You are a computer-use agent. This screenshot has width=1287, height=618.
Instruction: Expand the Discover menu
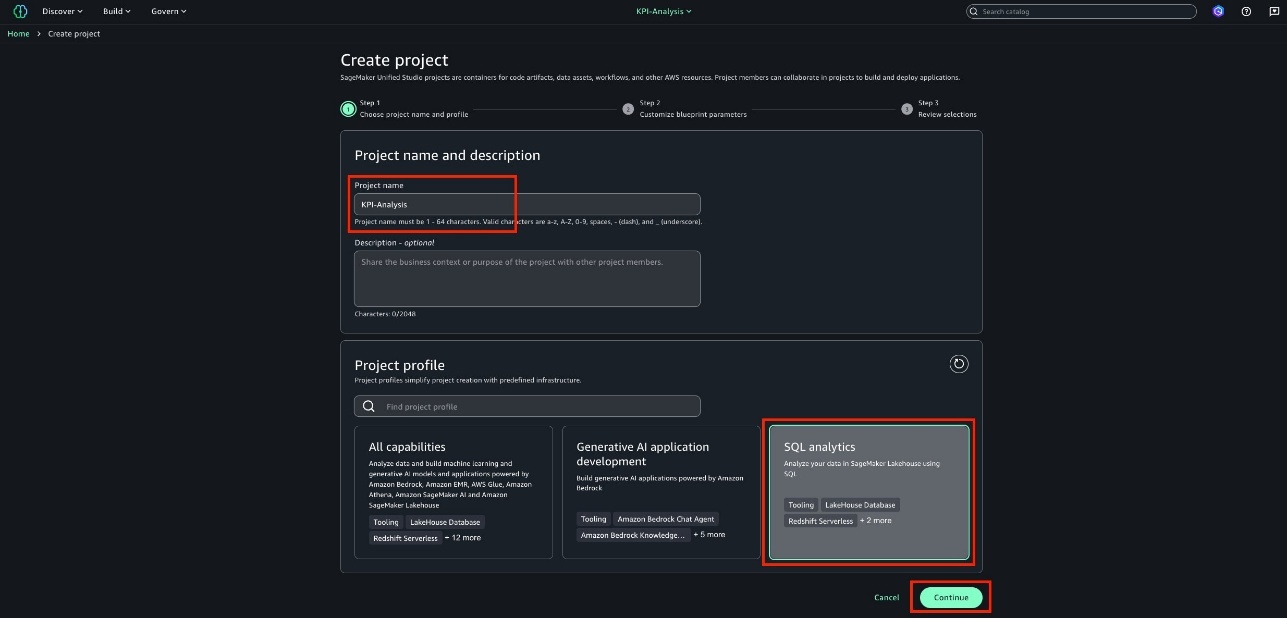(x=62, y=11)
